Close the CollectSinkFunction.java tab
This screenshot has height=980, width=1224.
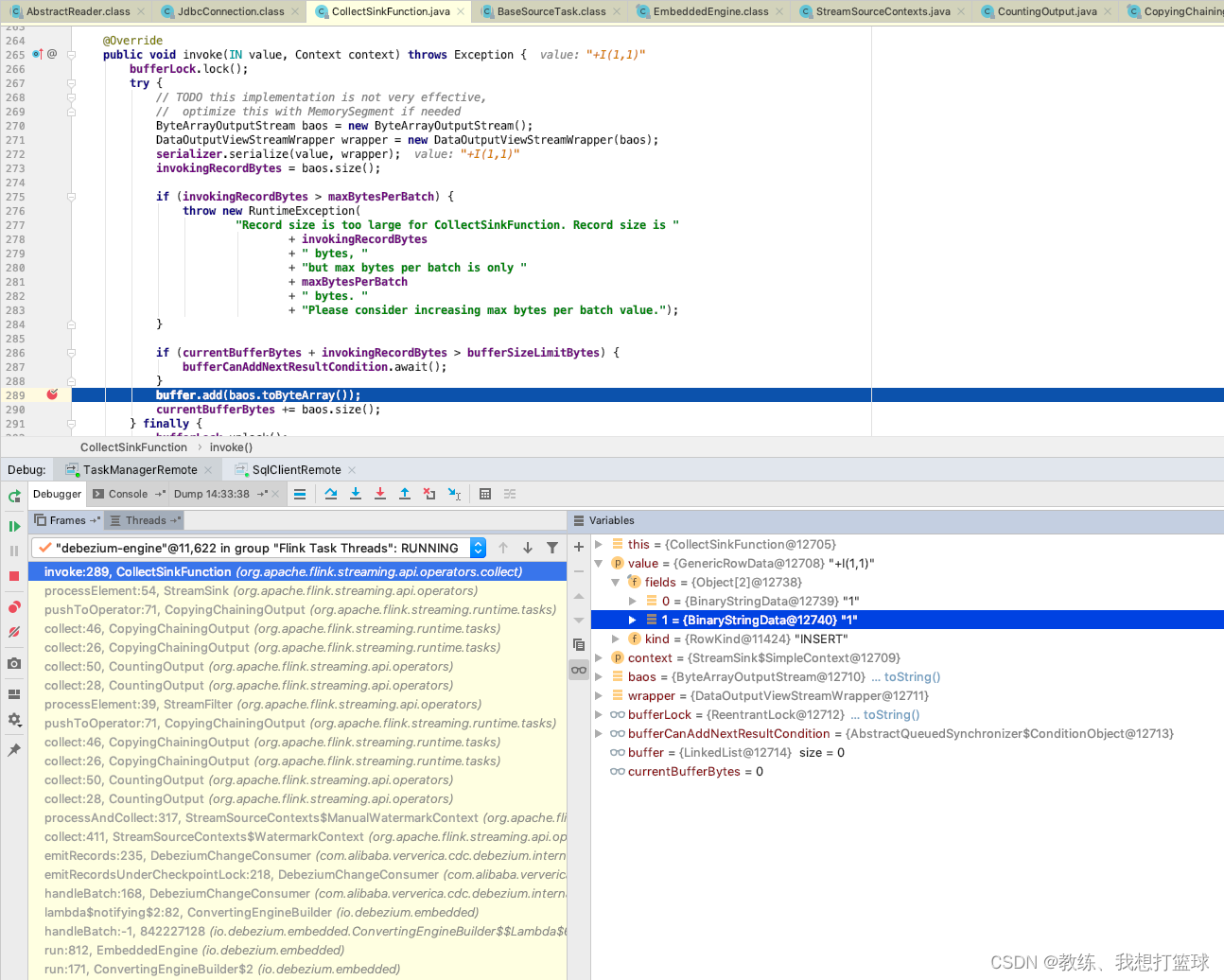tap(462, 11)
